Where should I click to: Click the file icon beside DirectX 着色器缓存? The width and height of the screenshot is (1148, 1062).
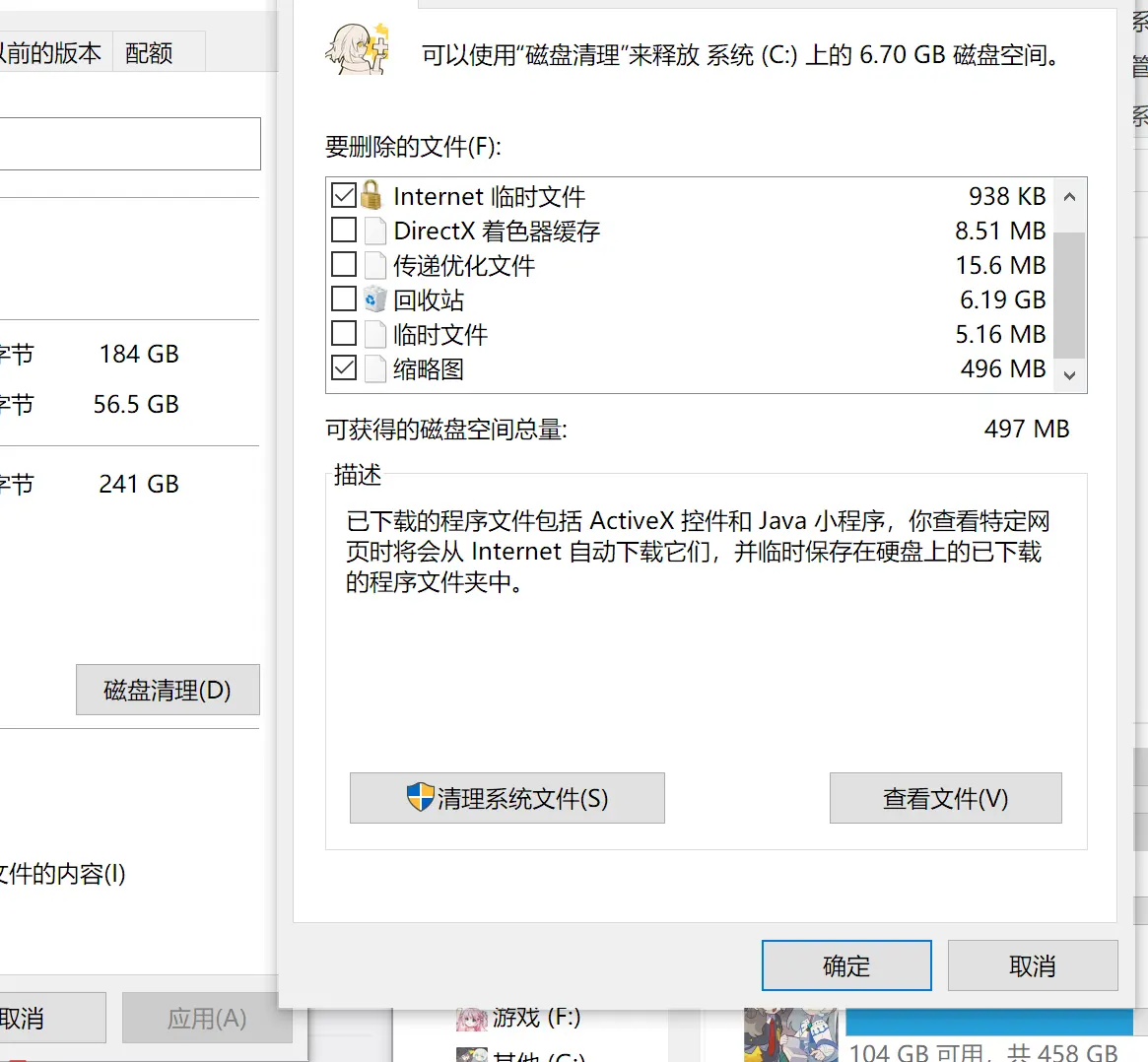point(375,231)
